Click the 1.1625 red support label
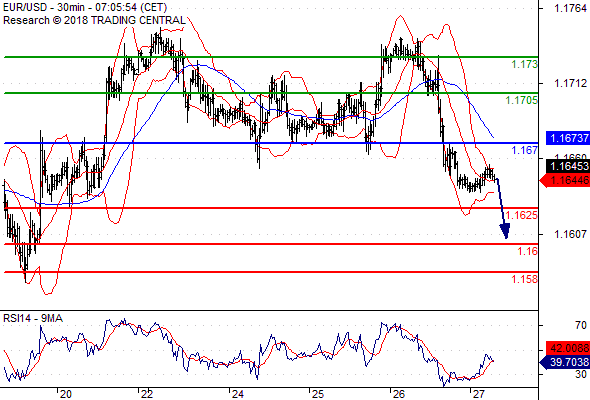The image size is (590, 400). [522, 215]
